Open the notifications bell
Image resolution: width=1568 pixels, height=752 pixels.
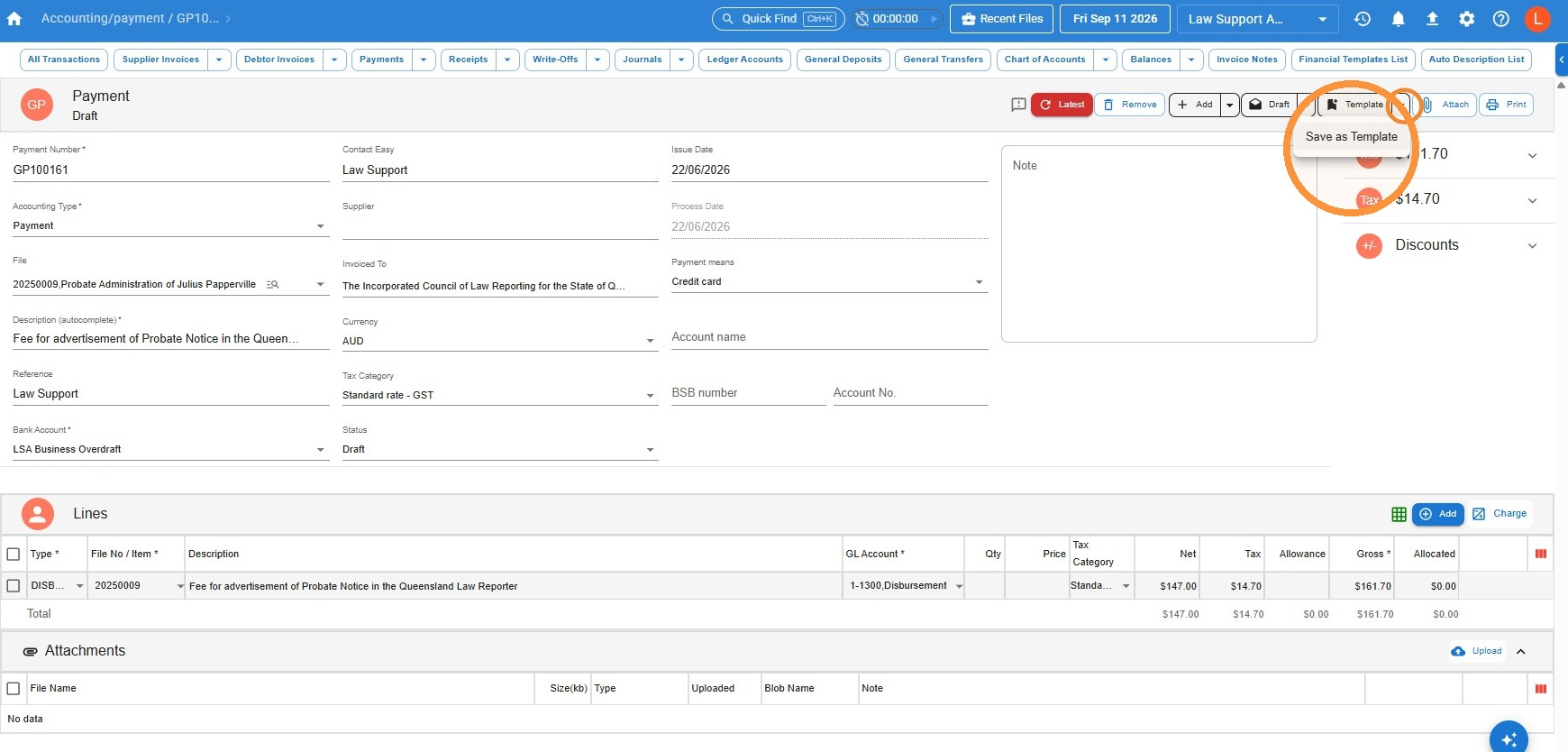pos(1398,19)
